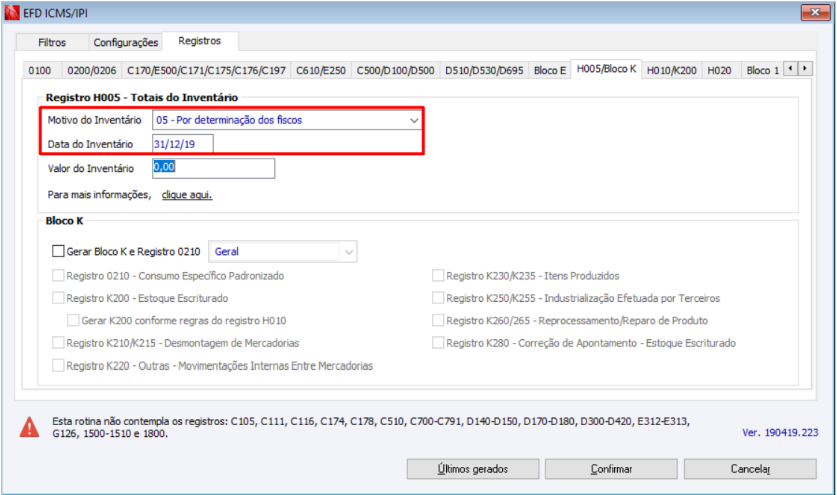Click the Últimos gerados button
Viewport: 837px width, 495px height.
pos(473,469)
